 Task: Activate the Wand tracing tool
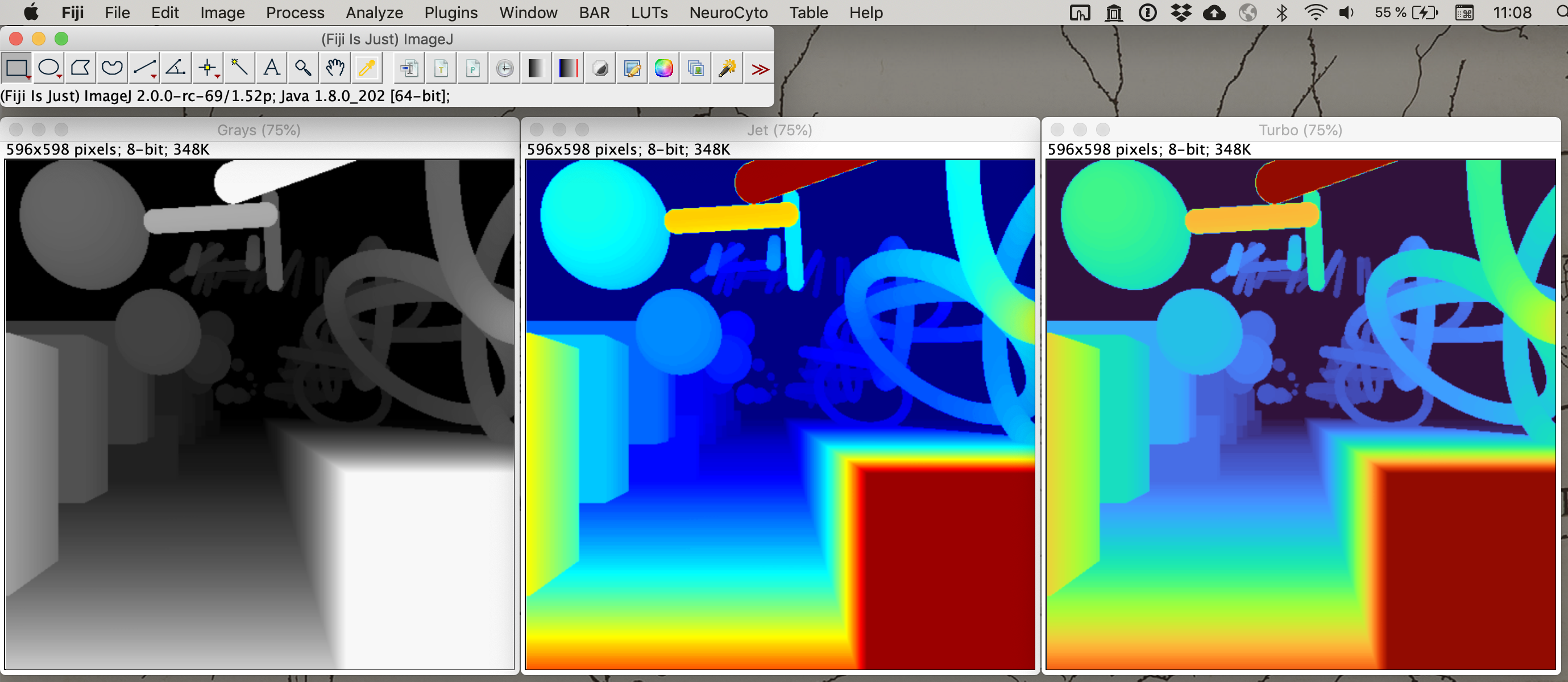point(239,68)
